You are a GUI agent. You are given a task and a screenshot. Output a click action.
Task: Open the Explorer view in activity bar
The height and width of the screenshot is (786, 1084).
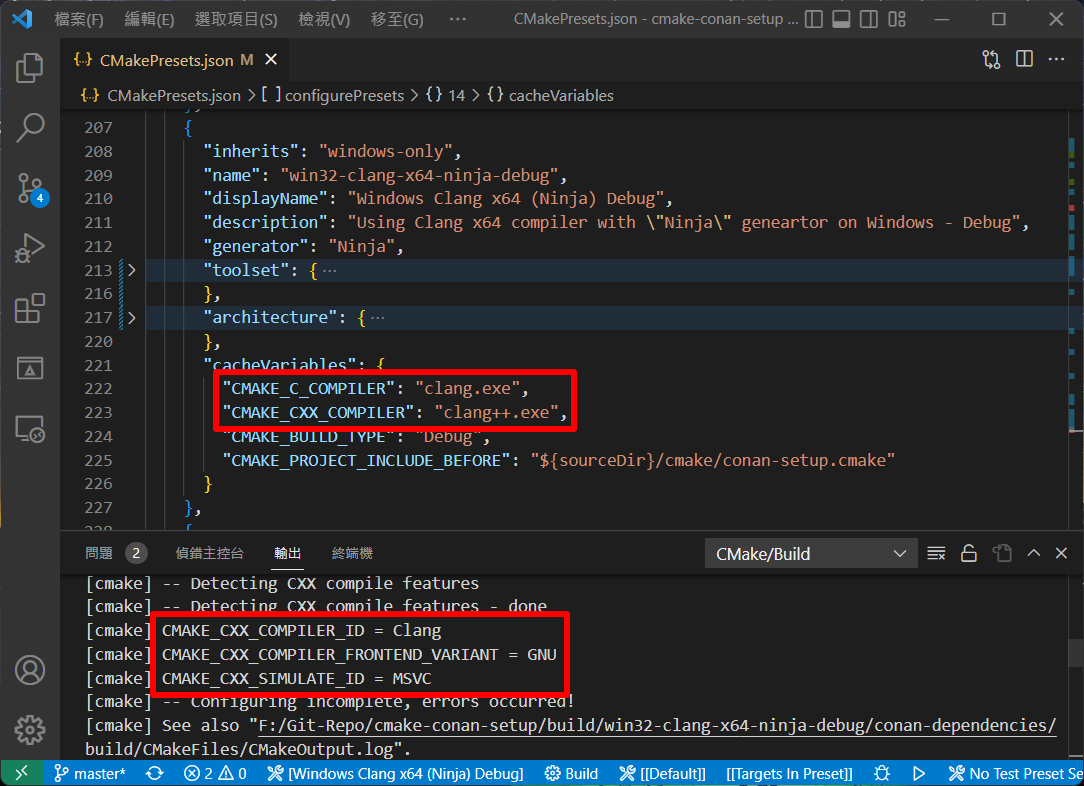click(x=30, y=68)
